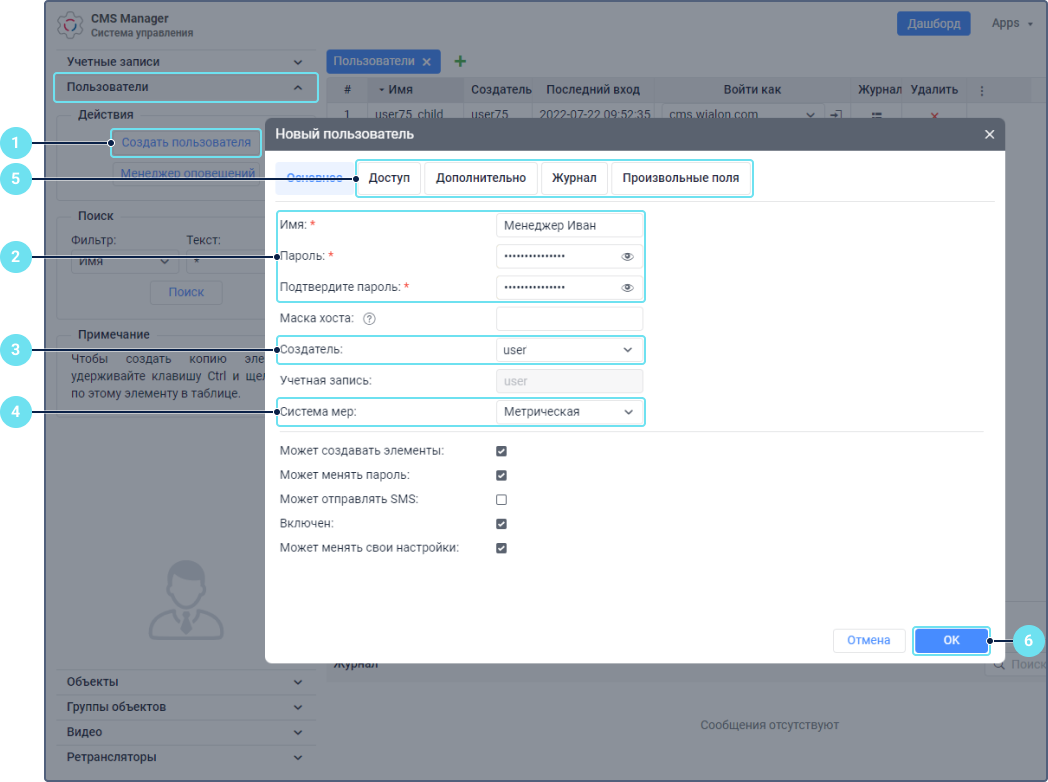Click the green plus add-tab icon
The image size is (1048, 782).
pos(460,62)
